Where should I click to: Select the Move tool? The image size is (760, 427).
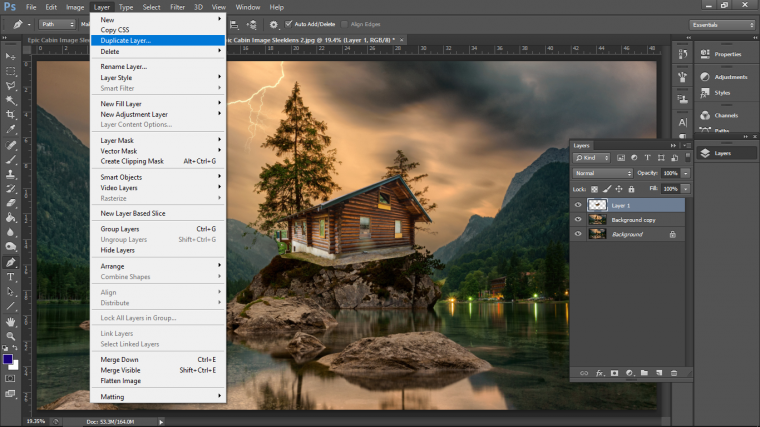[x=10, y=56]
